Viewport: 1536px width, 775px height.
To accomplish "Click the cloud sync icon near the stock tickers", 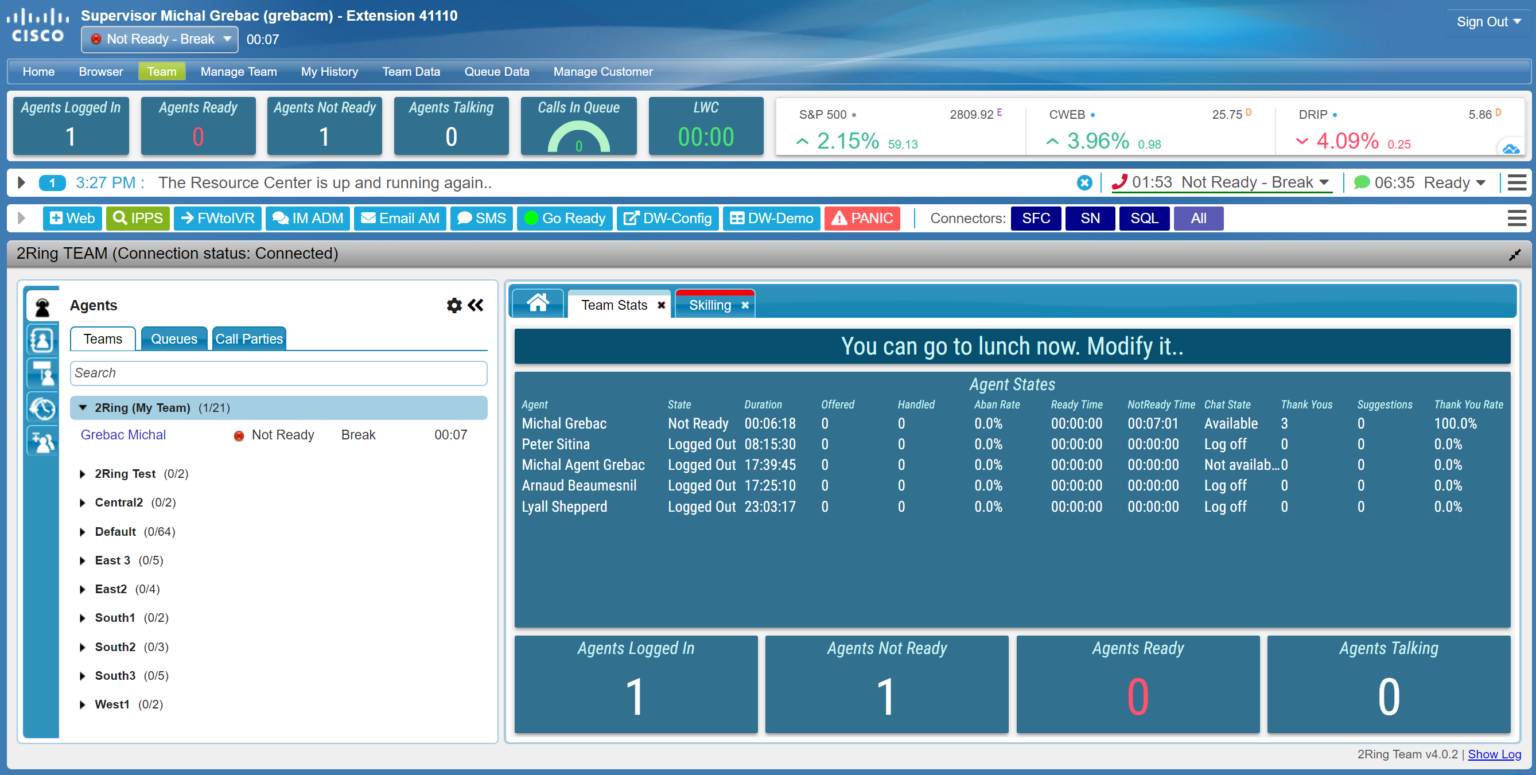I will point(1513,147).
